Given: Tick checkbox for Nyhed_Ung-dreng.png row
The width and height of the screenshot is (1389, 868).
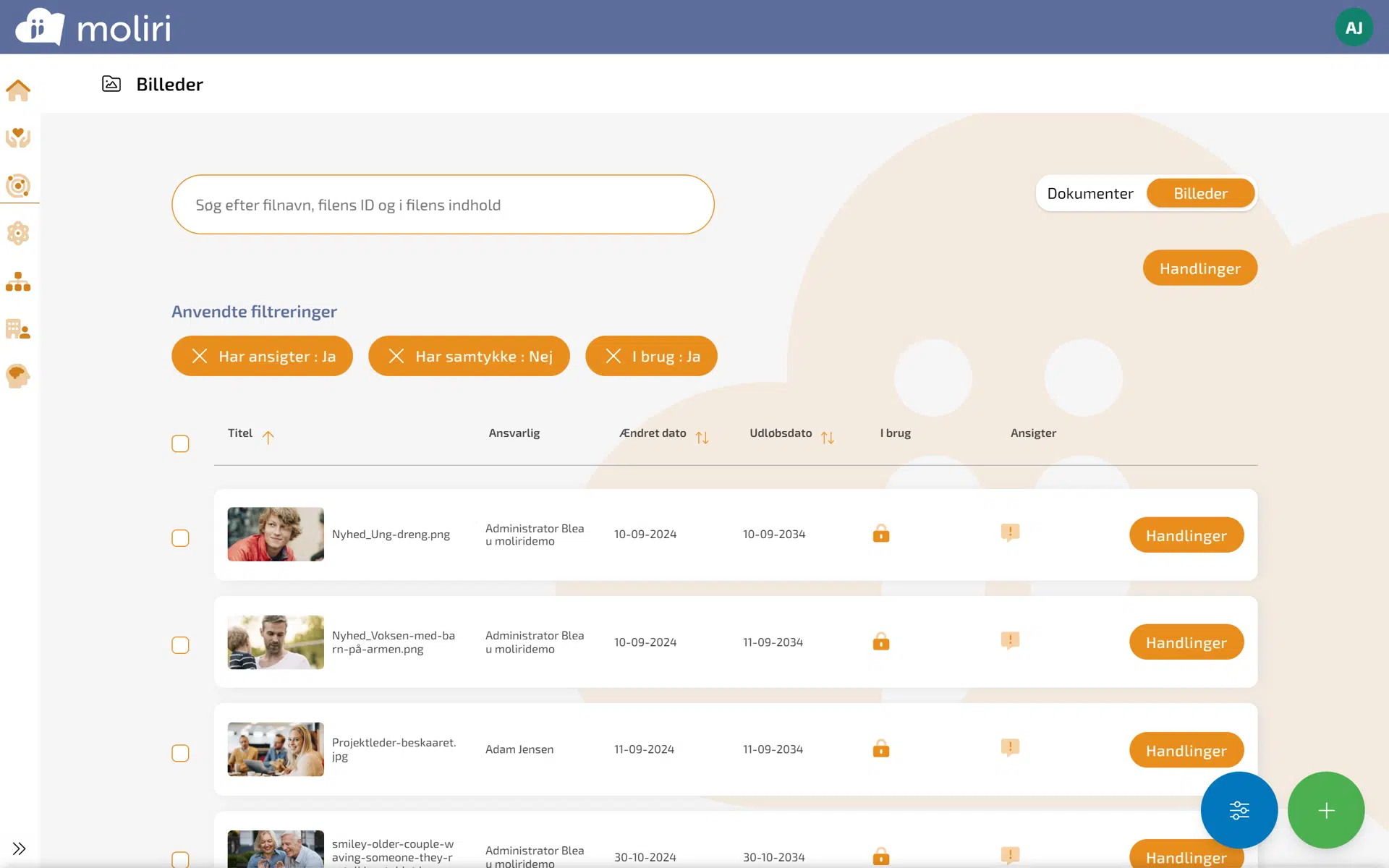Looking at the screenshot, I should coord(180,538).
